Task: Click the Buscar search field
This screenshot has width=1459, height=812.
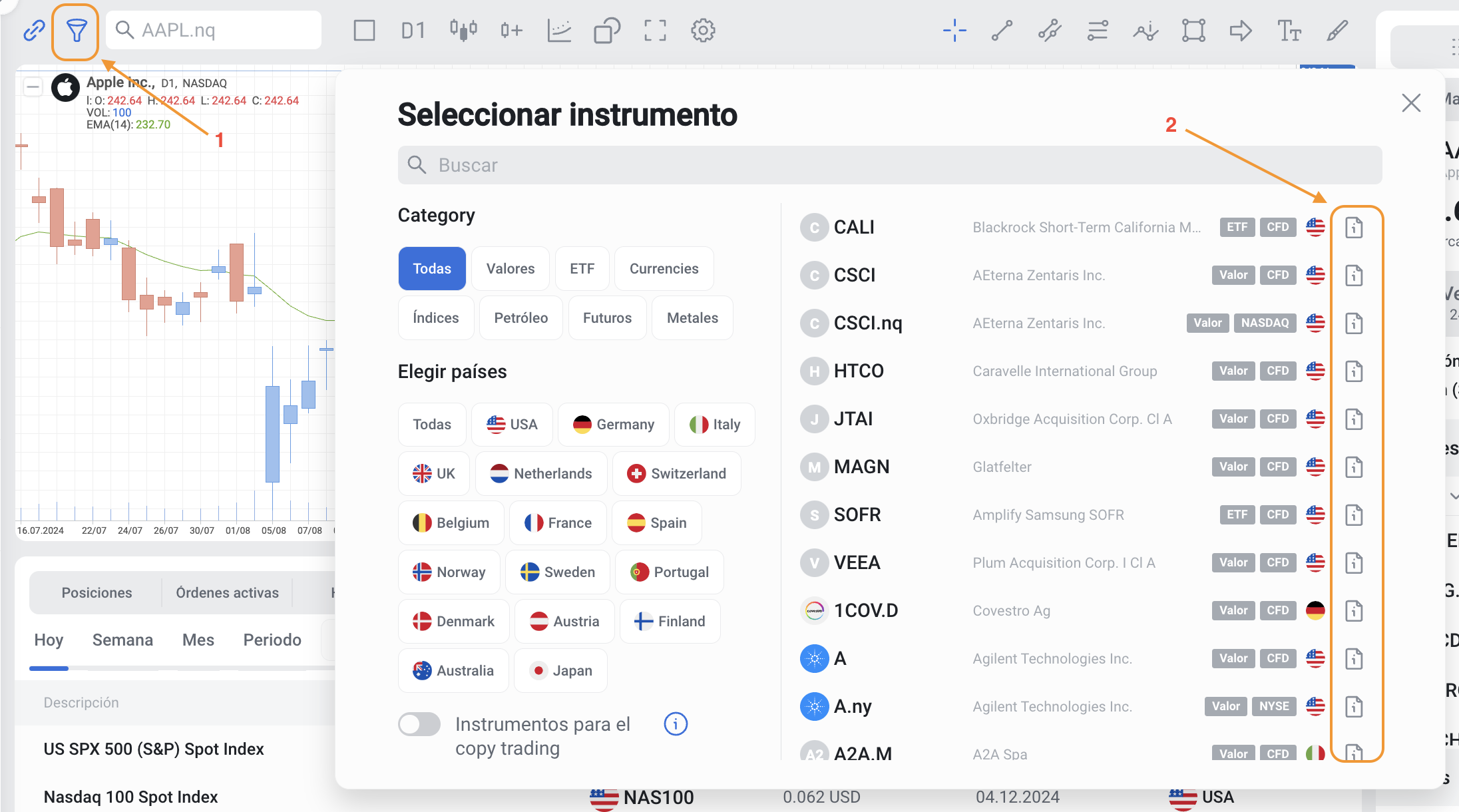Action: coord(889,165)
